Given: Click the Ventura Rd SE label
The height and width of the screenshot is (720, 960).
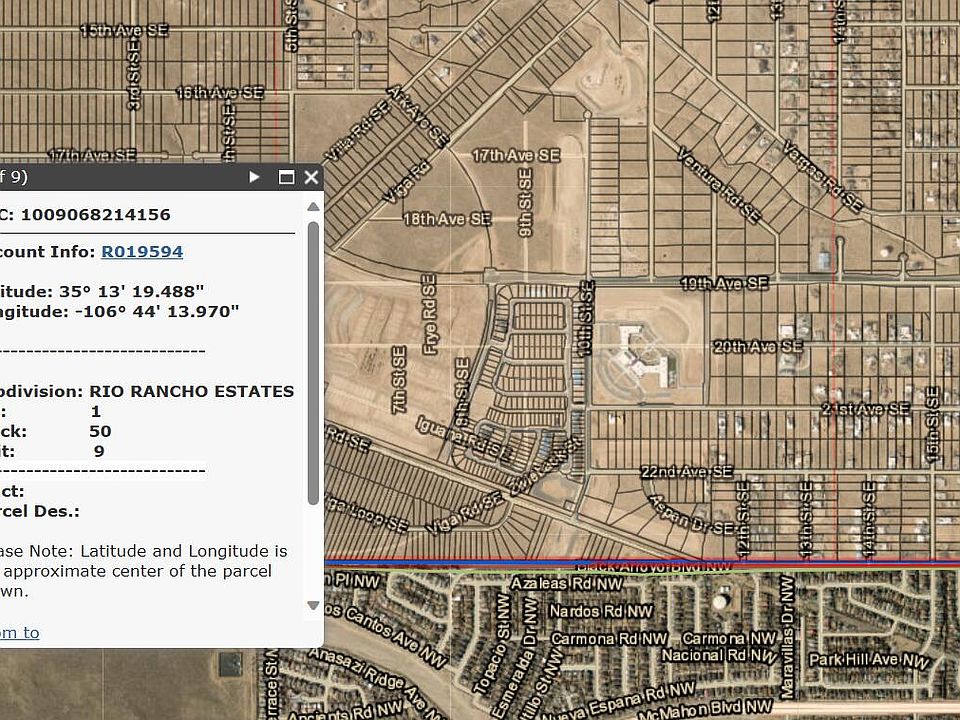Looking at the screenshot, I should coord(719,185).
